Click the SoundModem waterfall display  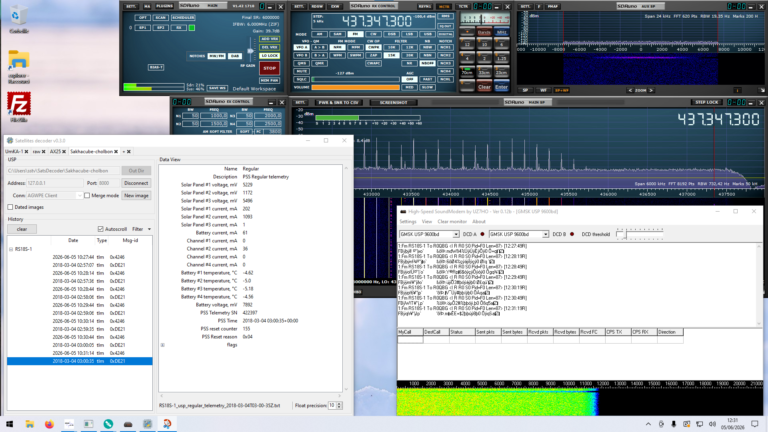point(580,402)
